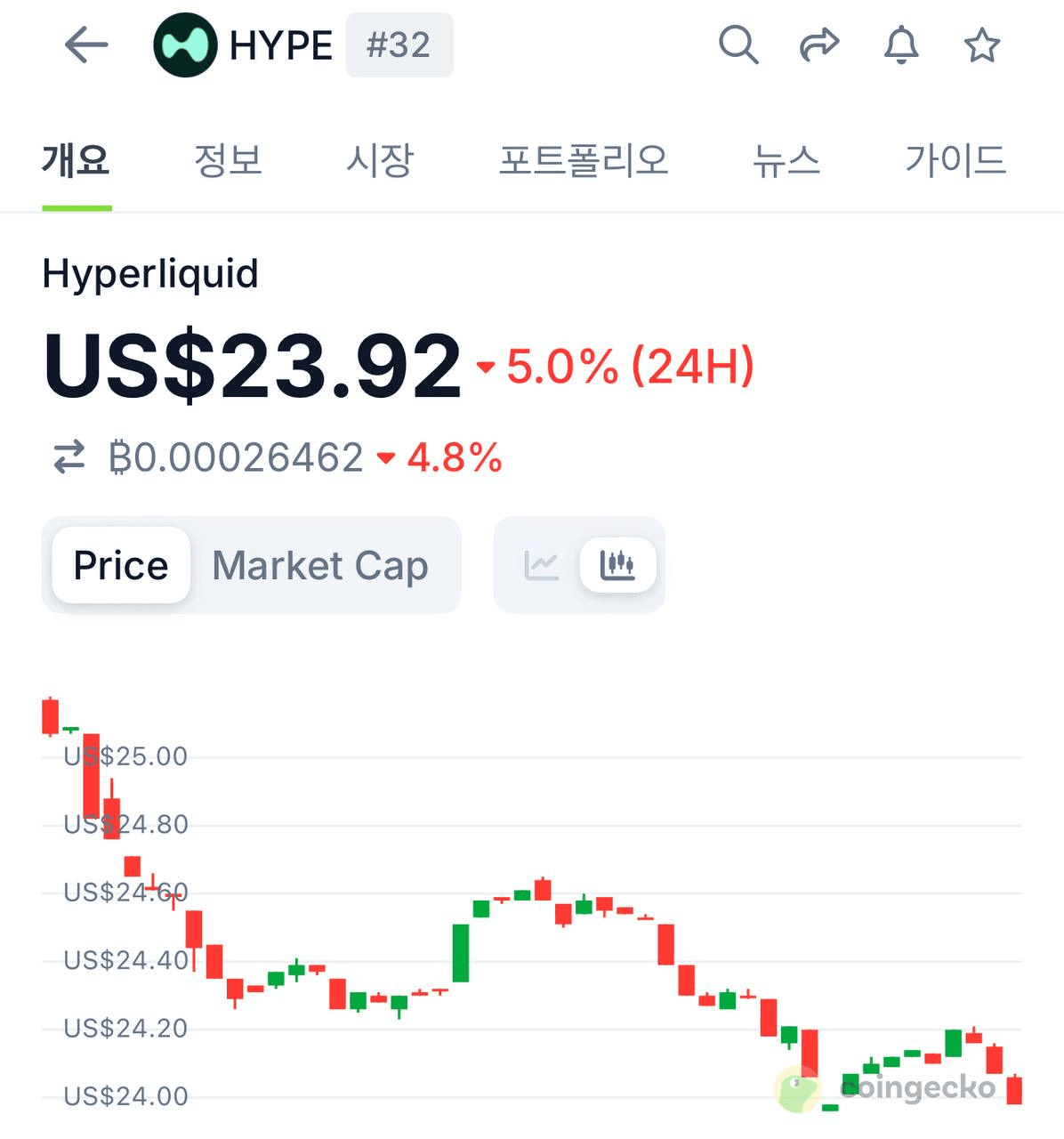Image resolution: width=1064 pixels, height=1139 pixels.
Task: Select the Market Cap chart toggle
Action: click(320, 565)
